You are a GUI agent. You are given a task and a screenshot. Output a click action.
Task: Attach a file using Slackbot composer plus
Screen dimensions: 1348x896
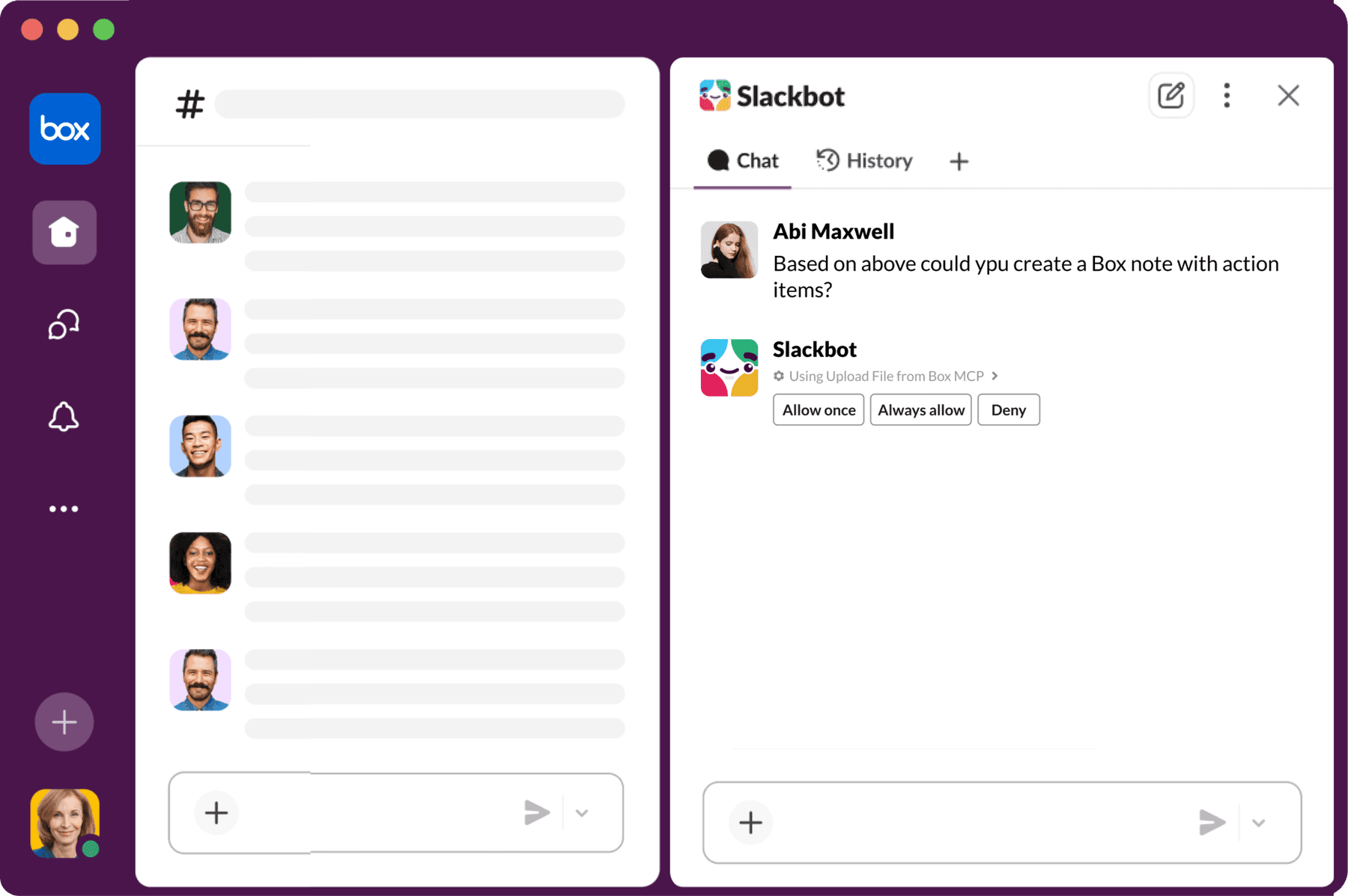tap(750, 823)
